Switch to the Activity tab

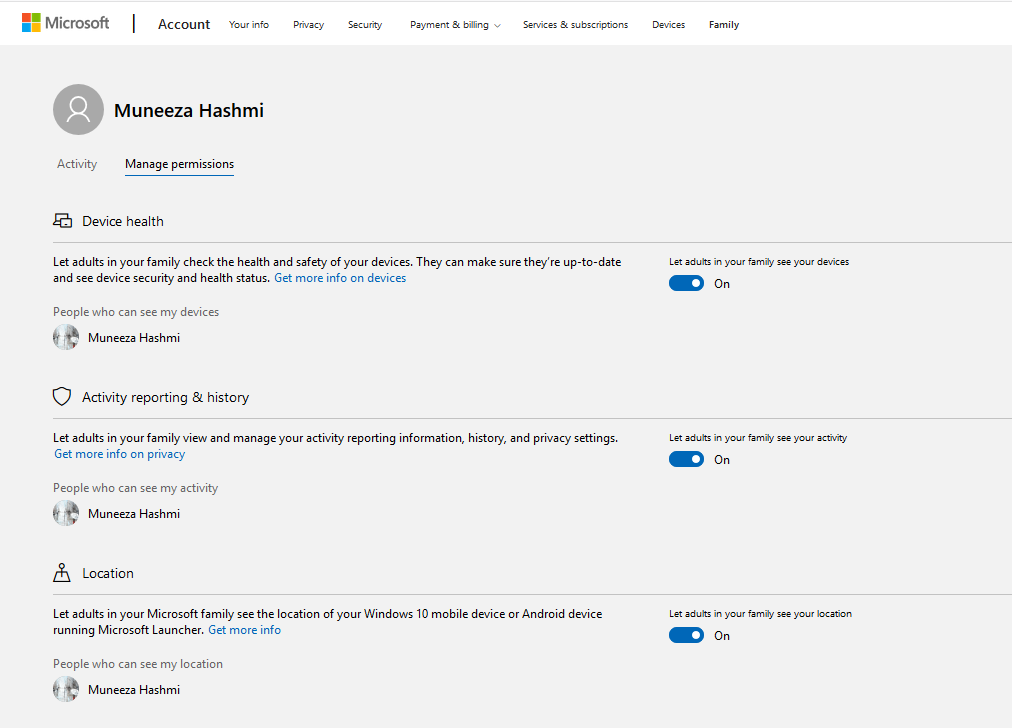[x=77, y=164]
